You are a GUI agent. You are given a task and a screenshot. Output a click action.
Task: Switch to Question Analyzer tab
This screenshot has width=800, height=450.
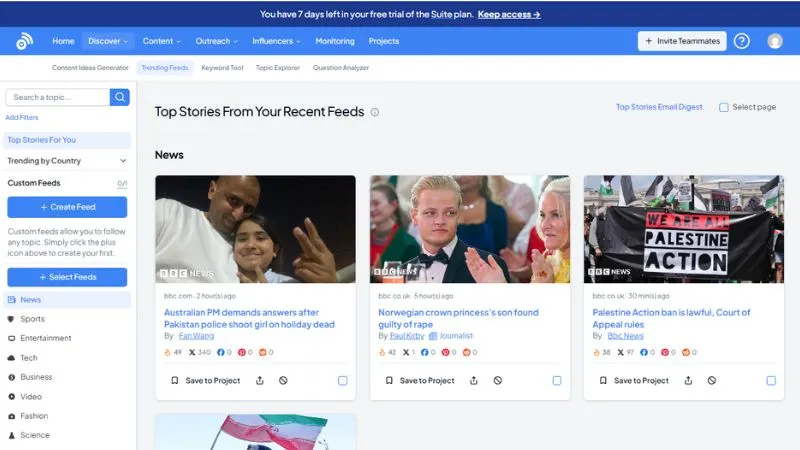(340, 67)
